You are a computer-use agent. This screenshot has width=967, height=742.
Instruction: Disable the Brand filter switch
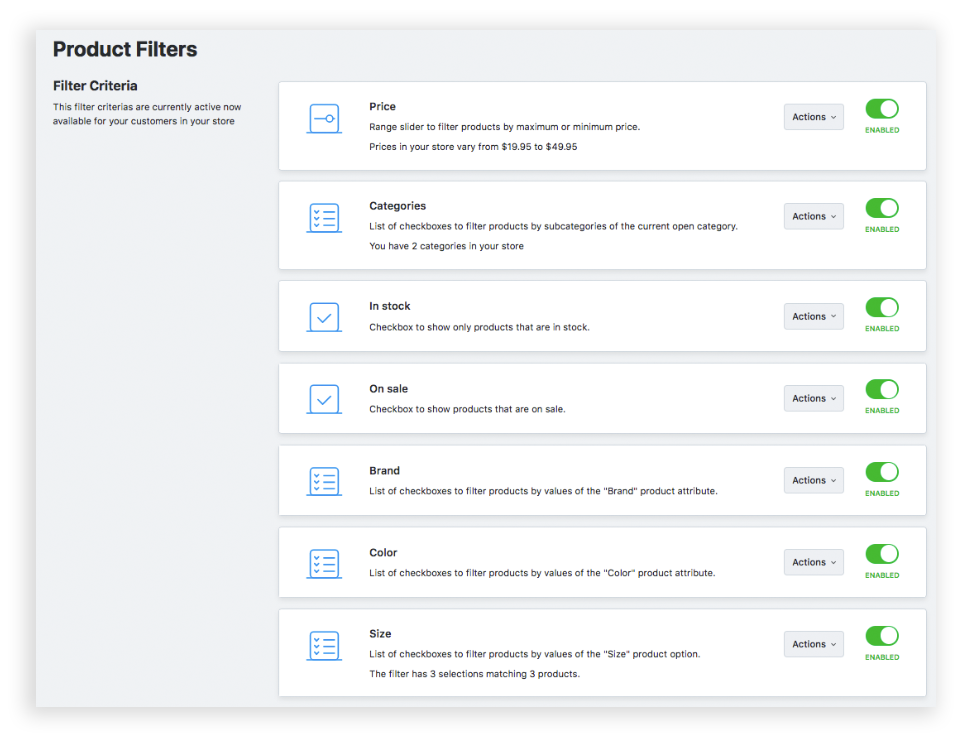click(882, 472)
